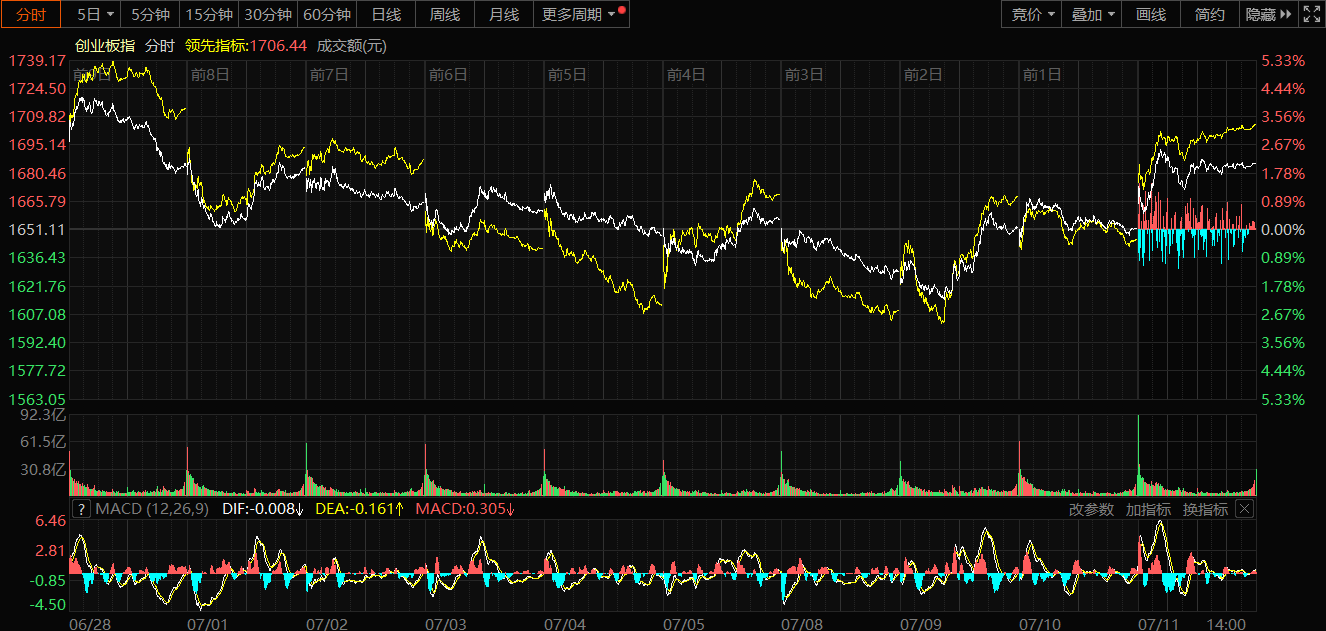Click the 前6日 day marker

(x=448, y=74)
